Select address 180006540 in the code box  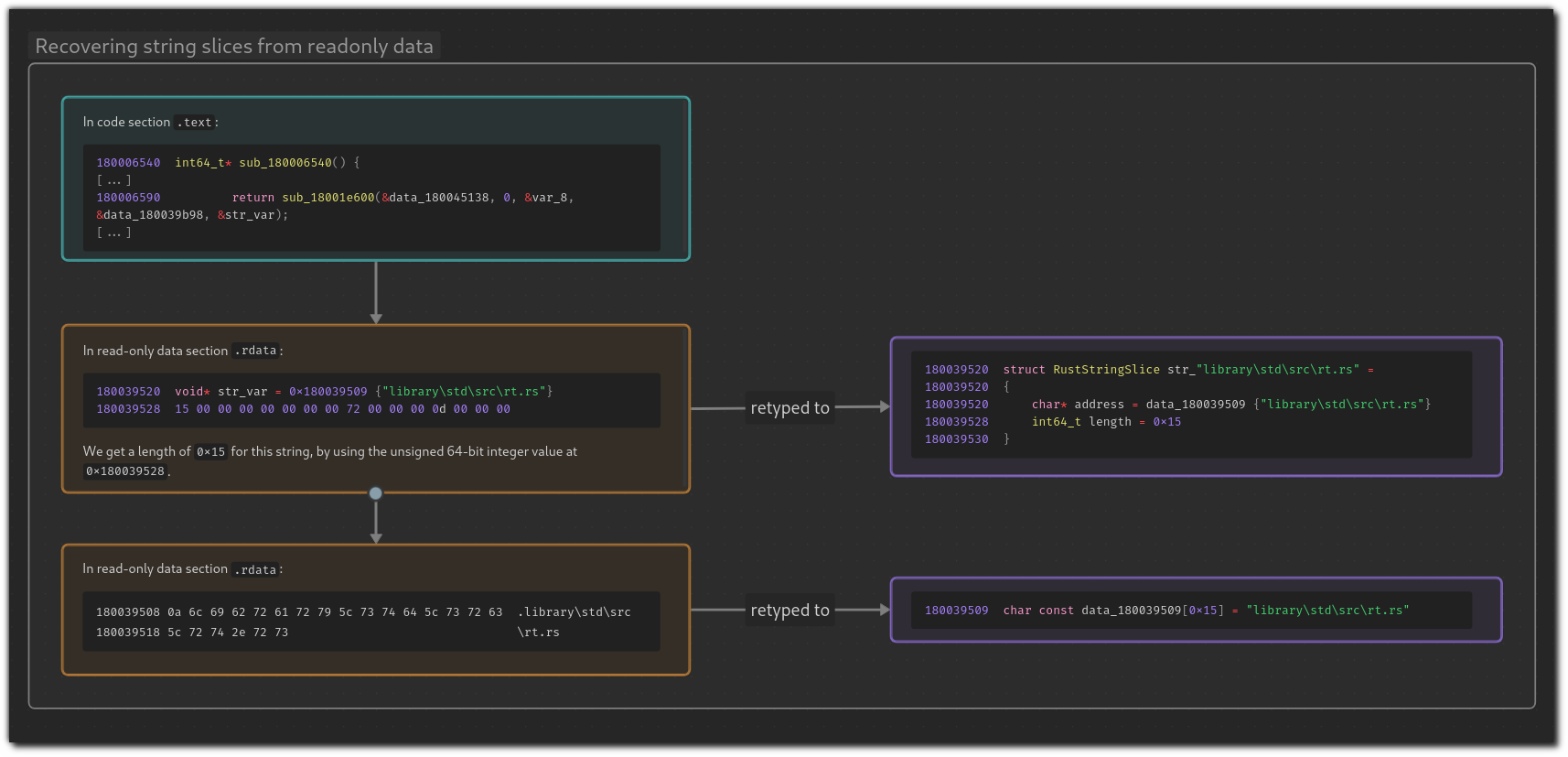(128, 163)
